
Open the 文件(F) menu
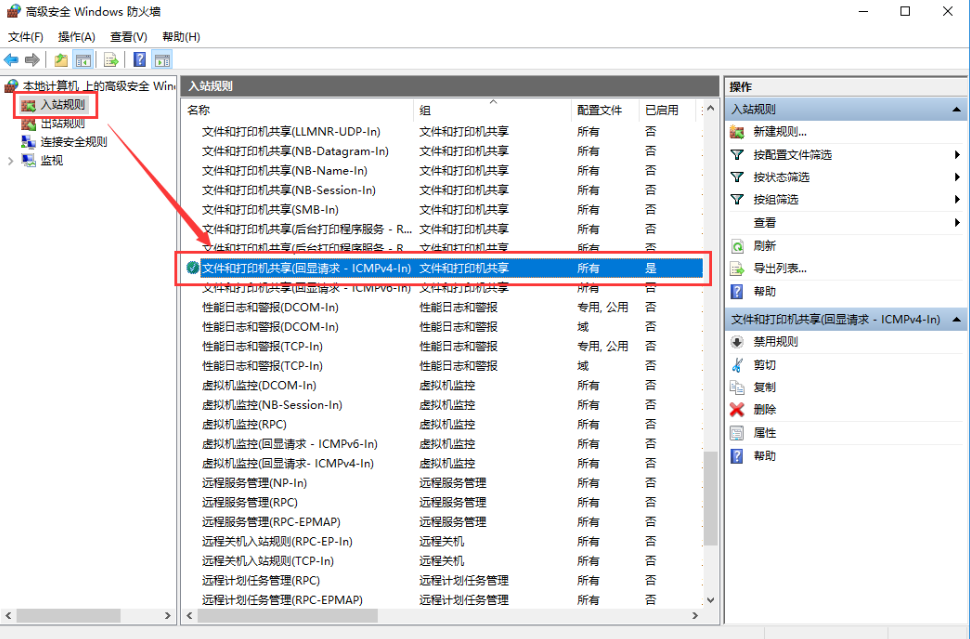coord(25,37)
